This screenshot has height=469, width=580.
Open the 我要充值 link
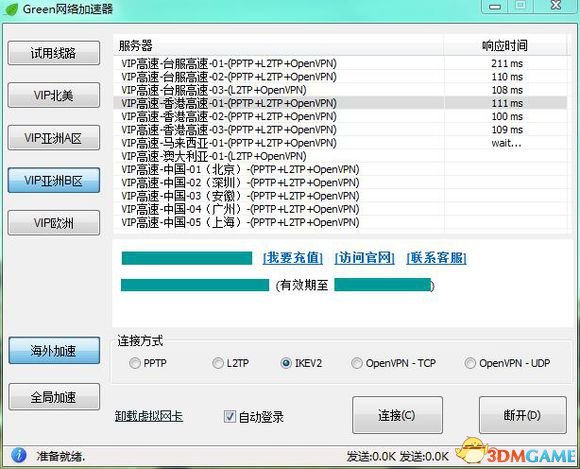click(293, 257)
